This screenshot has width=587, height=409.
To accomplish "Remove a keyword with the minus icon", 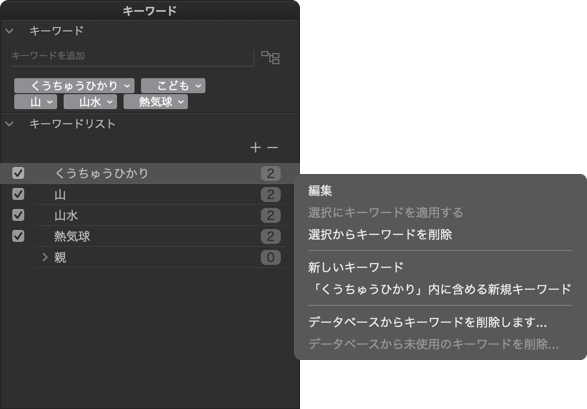I will point(273,147).
